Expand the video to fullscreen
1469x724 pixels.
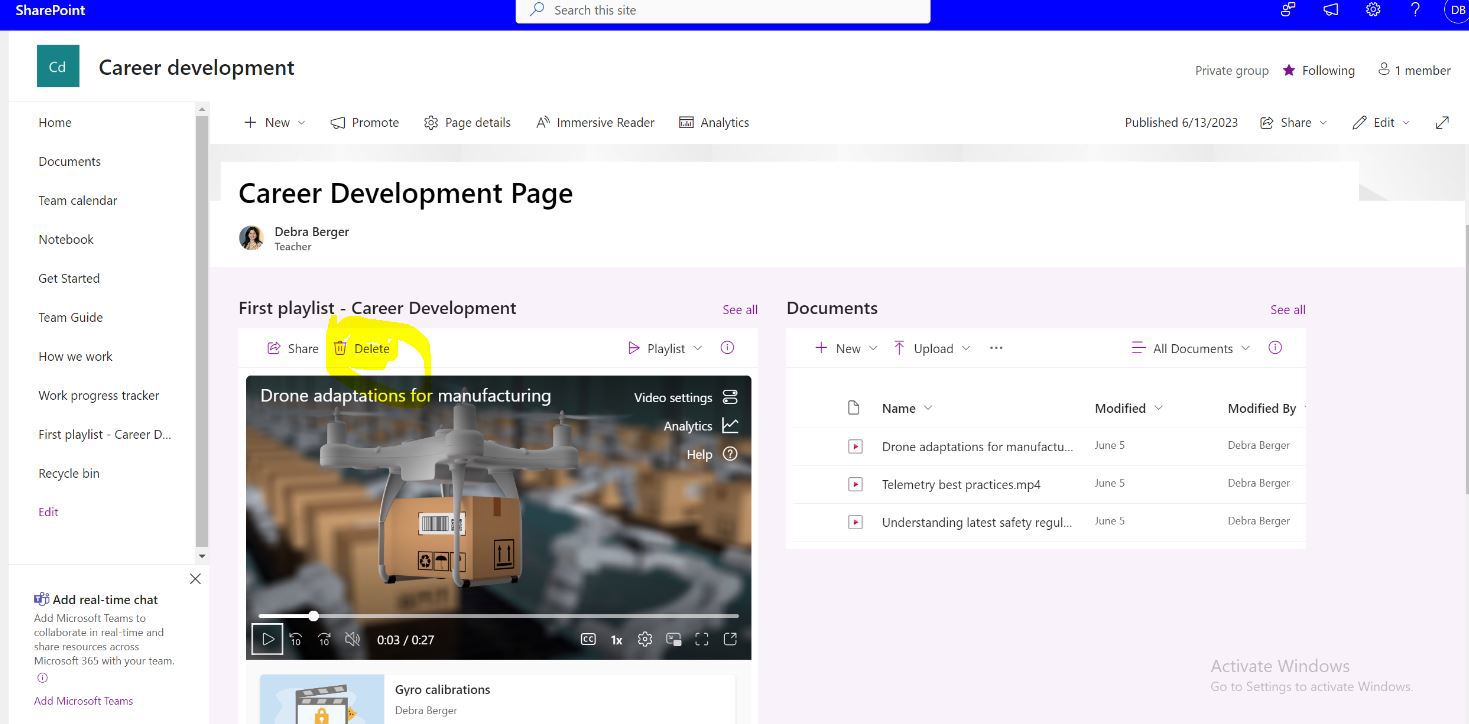pos(701,639)
